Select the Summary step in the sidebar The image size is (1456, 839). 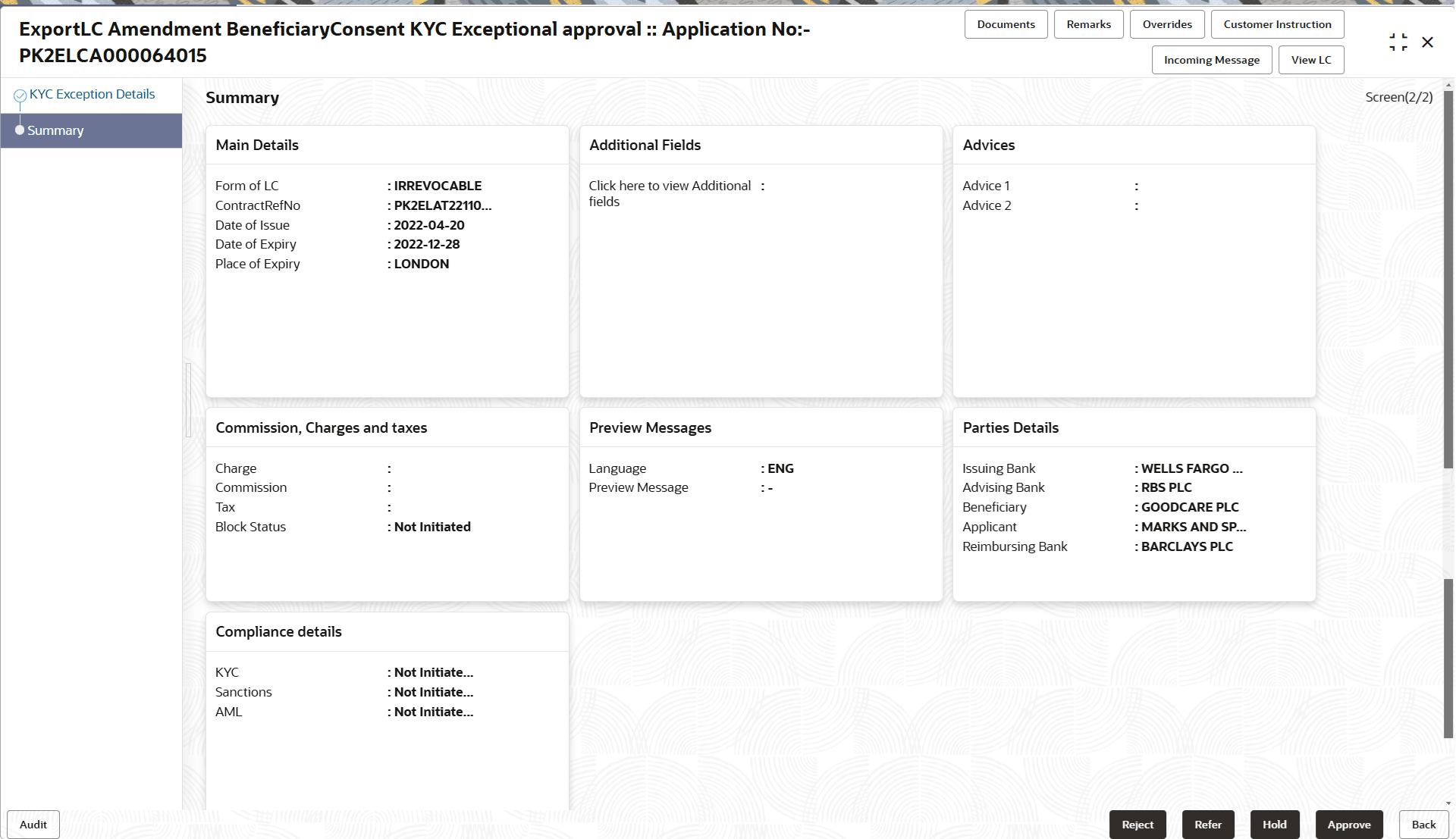(x=55, y=130)
